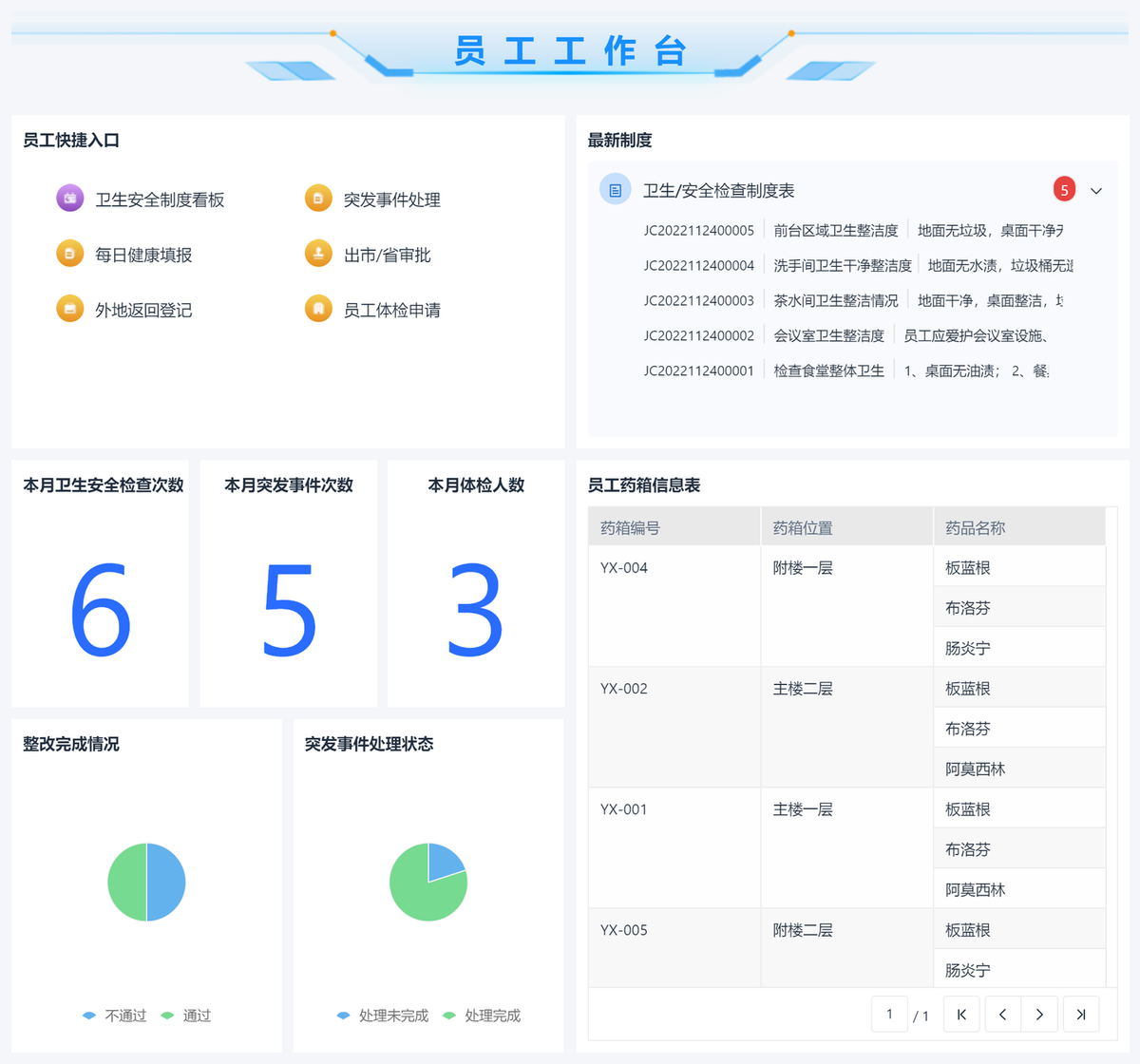Collapse the 卫生/安全检查制度表 chevron
The image size is (1140, 1064).
coord(1096,191)
